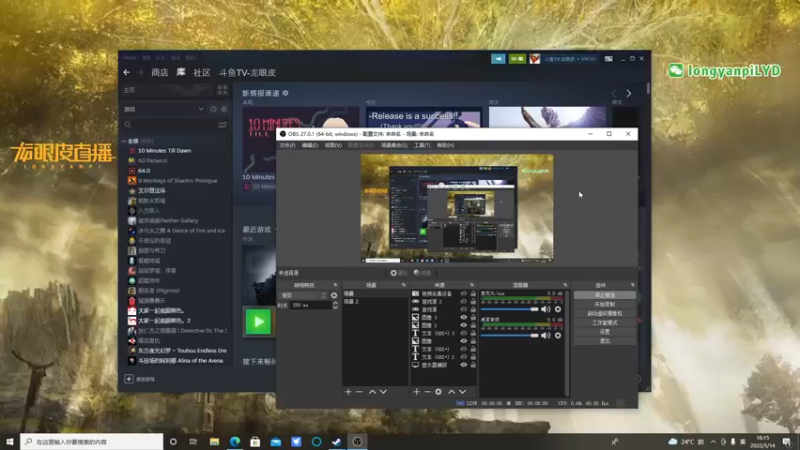Remove selected scene with minus icon
The width and height of the screenshot is (800, 450).
coord(359,392)
